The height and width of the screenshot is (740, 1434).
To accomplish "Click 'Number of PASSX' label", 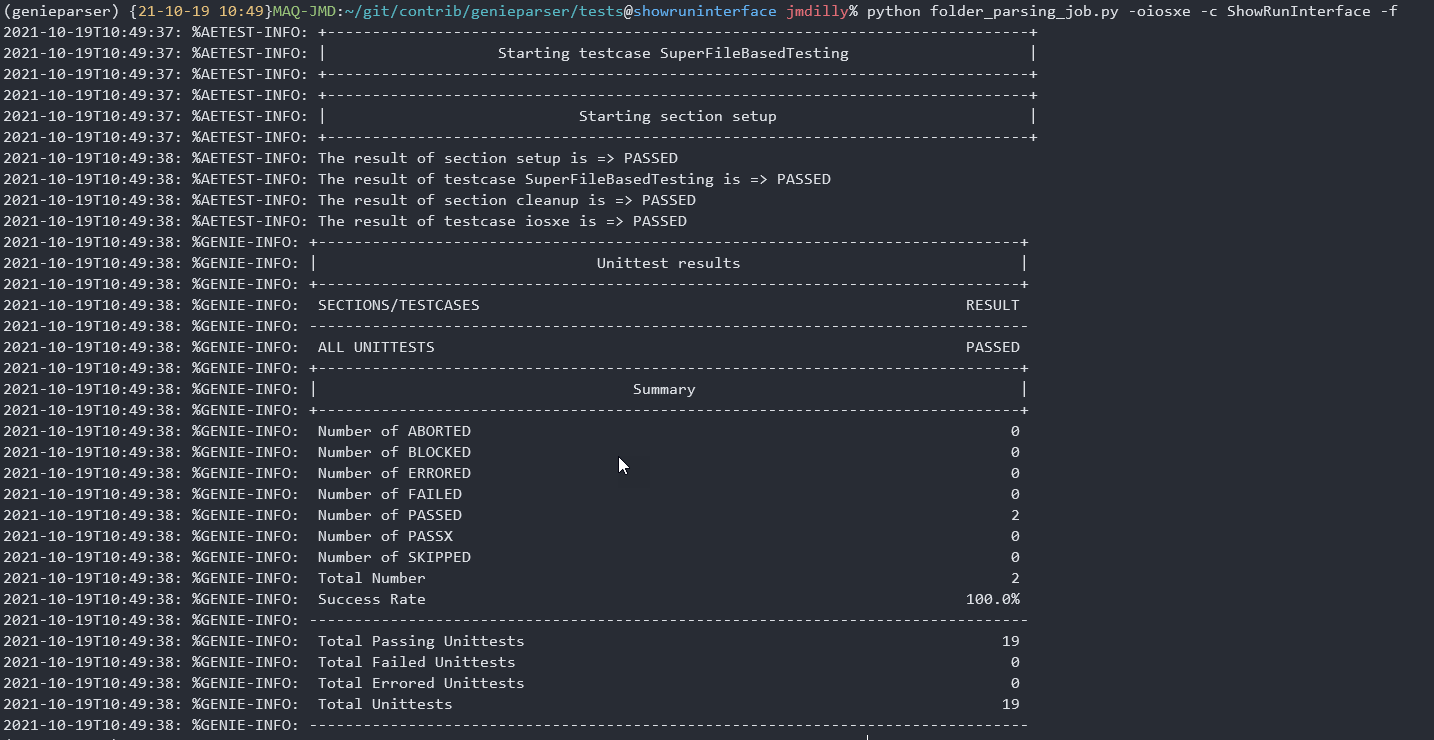I will coord(385,536).
